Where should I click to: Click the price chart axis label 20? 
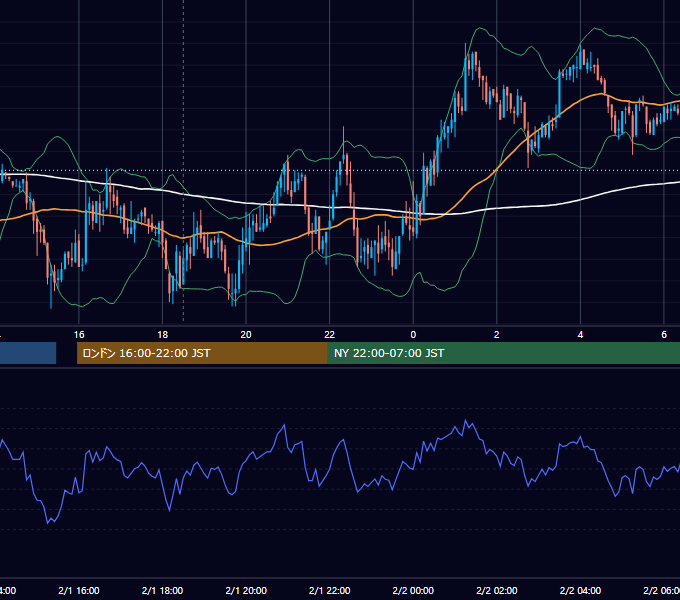[x=246, y=334]
